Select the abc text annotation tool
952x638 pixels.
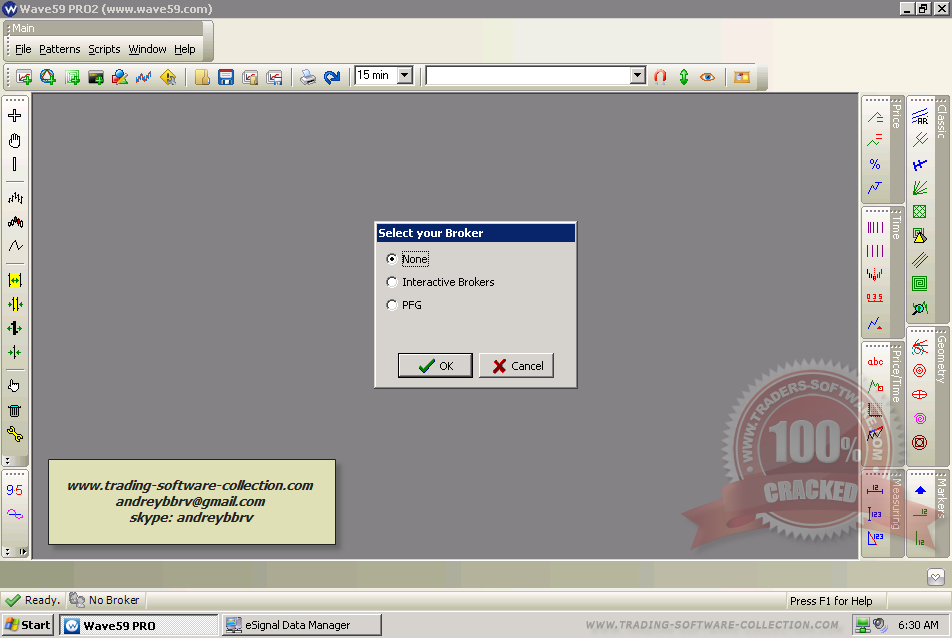click(875, 362)
